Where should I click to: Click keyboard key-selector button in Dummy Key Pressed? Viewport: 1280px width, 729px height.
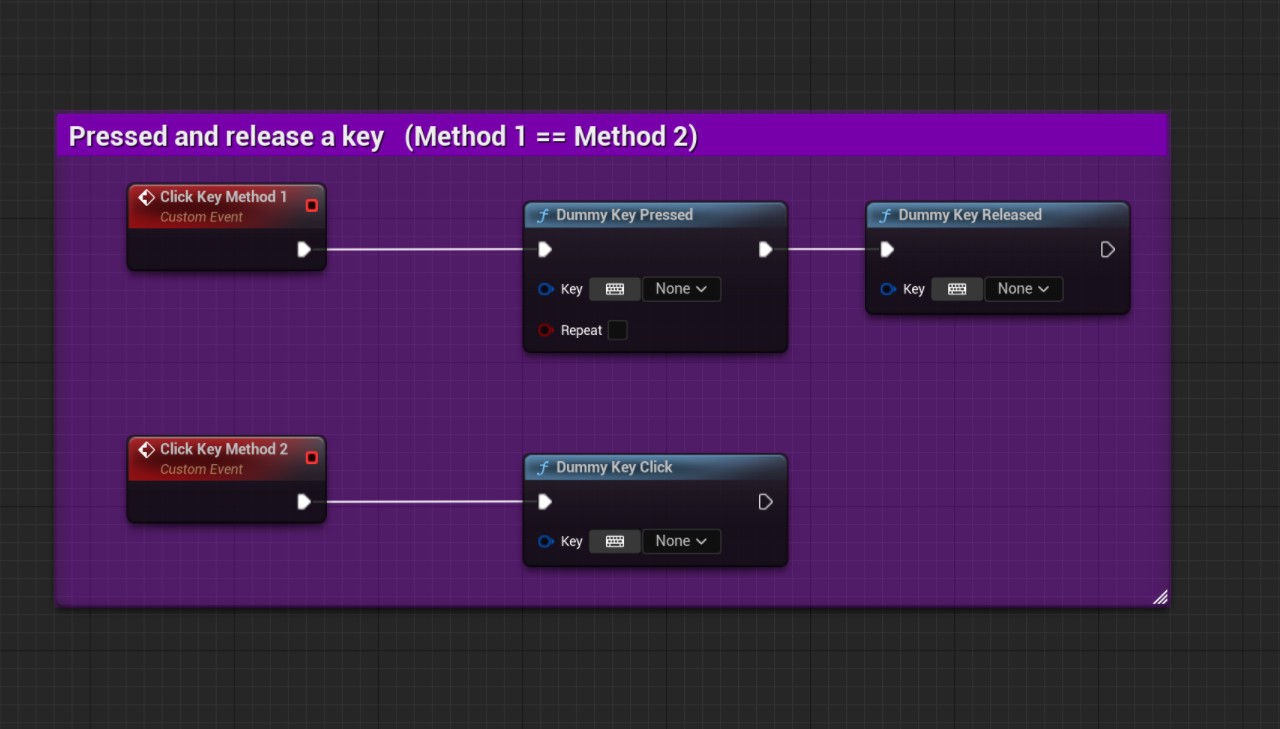[x=615, y=289]
